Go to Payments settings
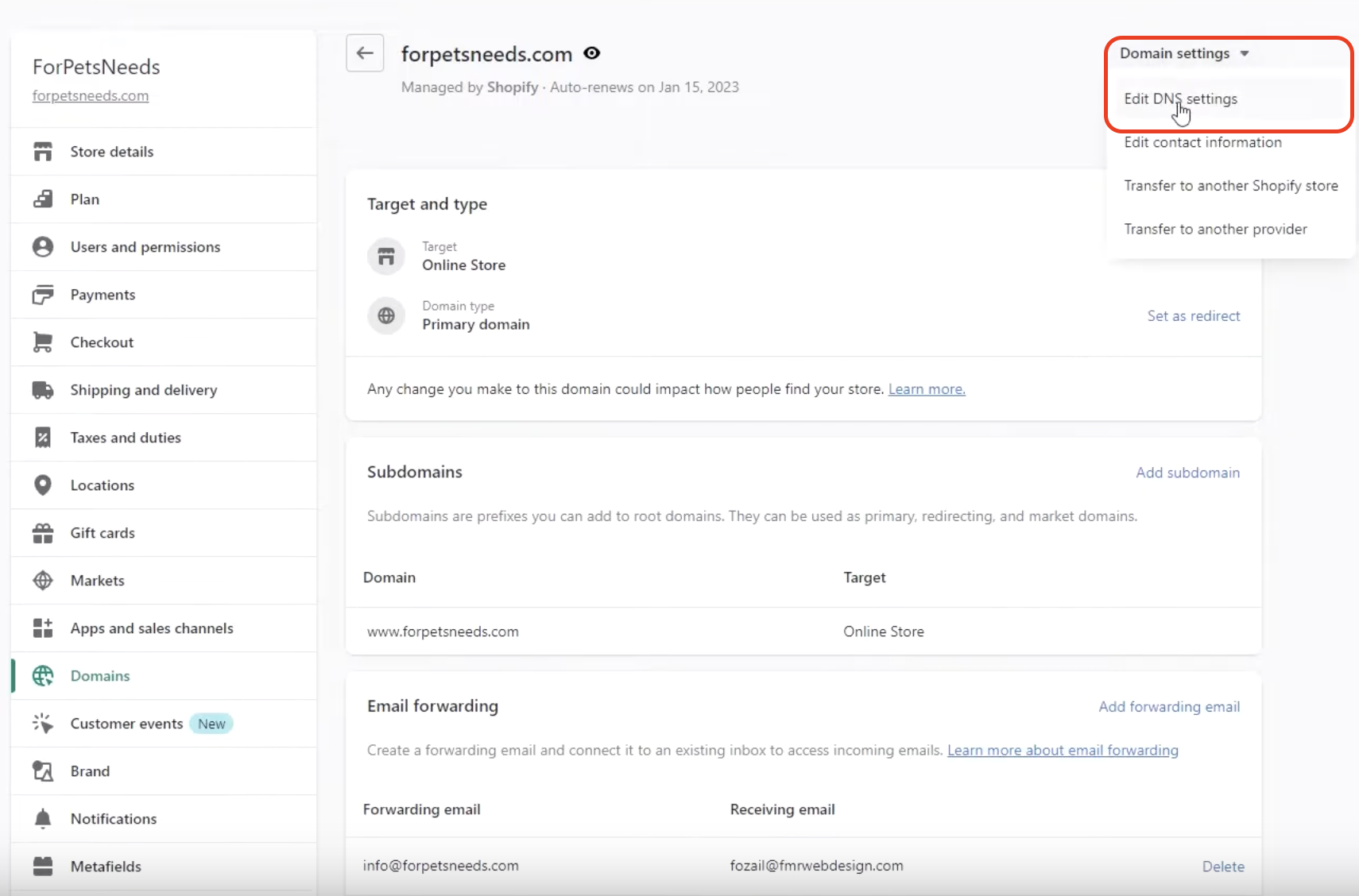 tap(164, 295)
